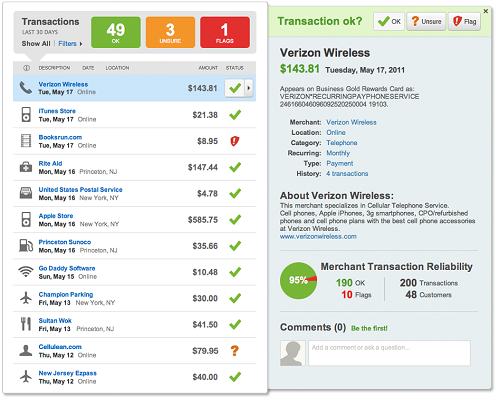Image resolution: width=500 pixels, height=406 pixels.
Task: Mark the transaction as OK
Action: click(x=389, y=22)
